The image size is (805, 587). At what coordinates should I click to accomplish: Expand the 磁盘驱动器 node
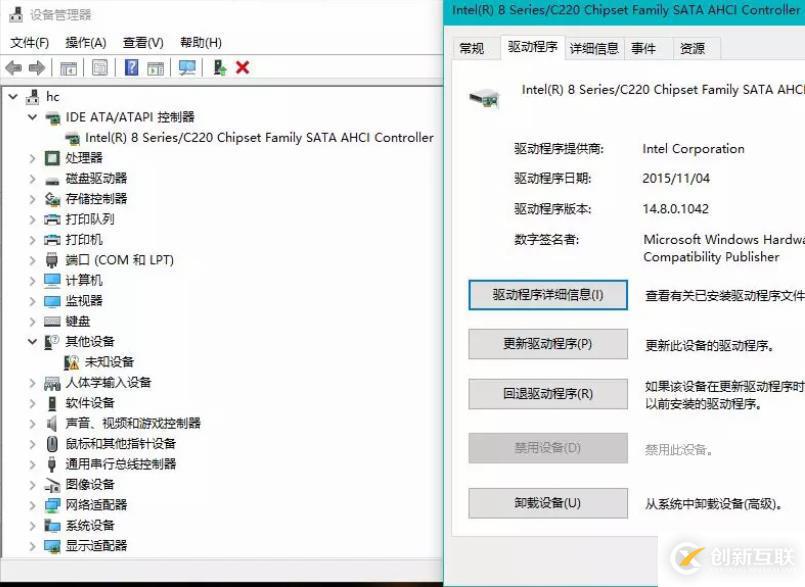point(32,179)
